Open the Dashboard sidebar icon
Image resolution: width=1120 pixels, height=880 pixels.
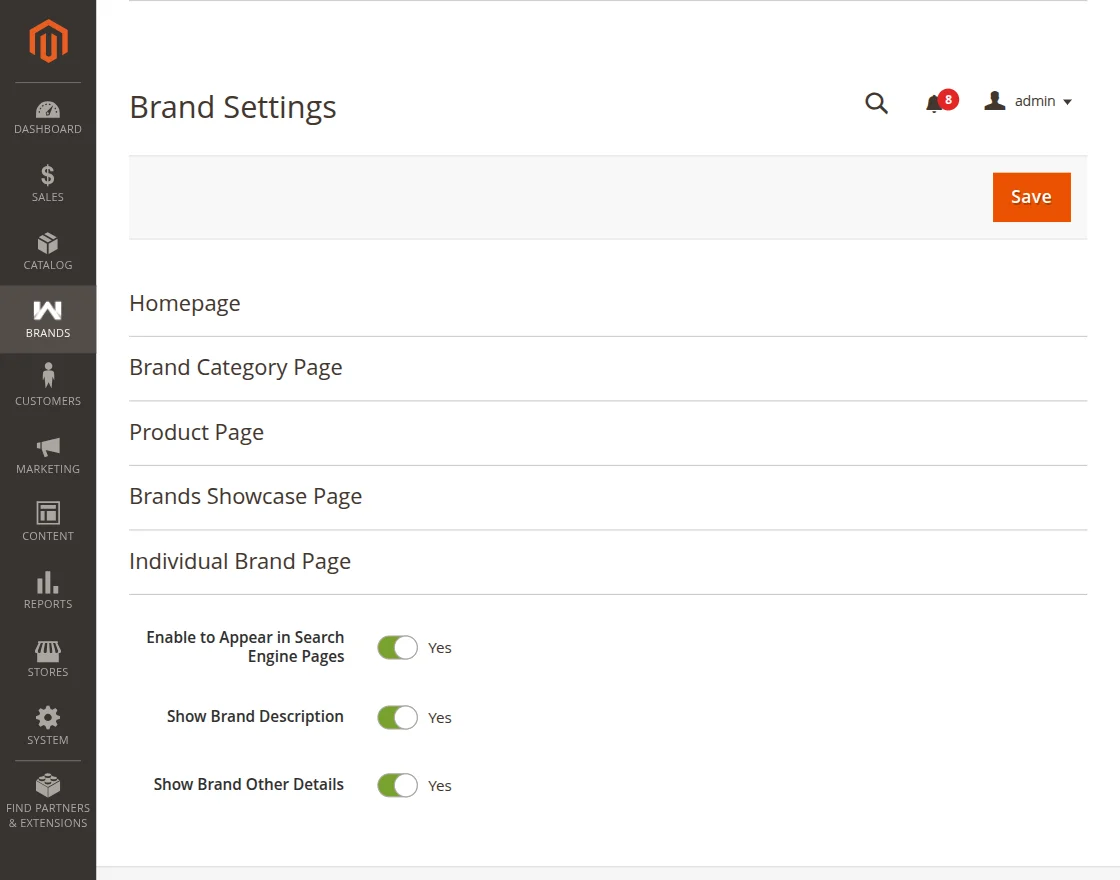[48, 109]
